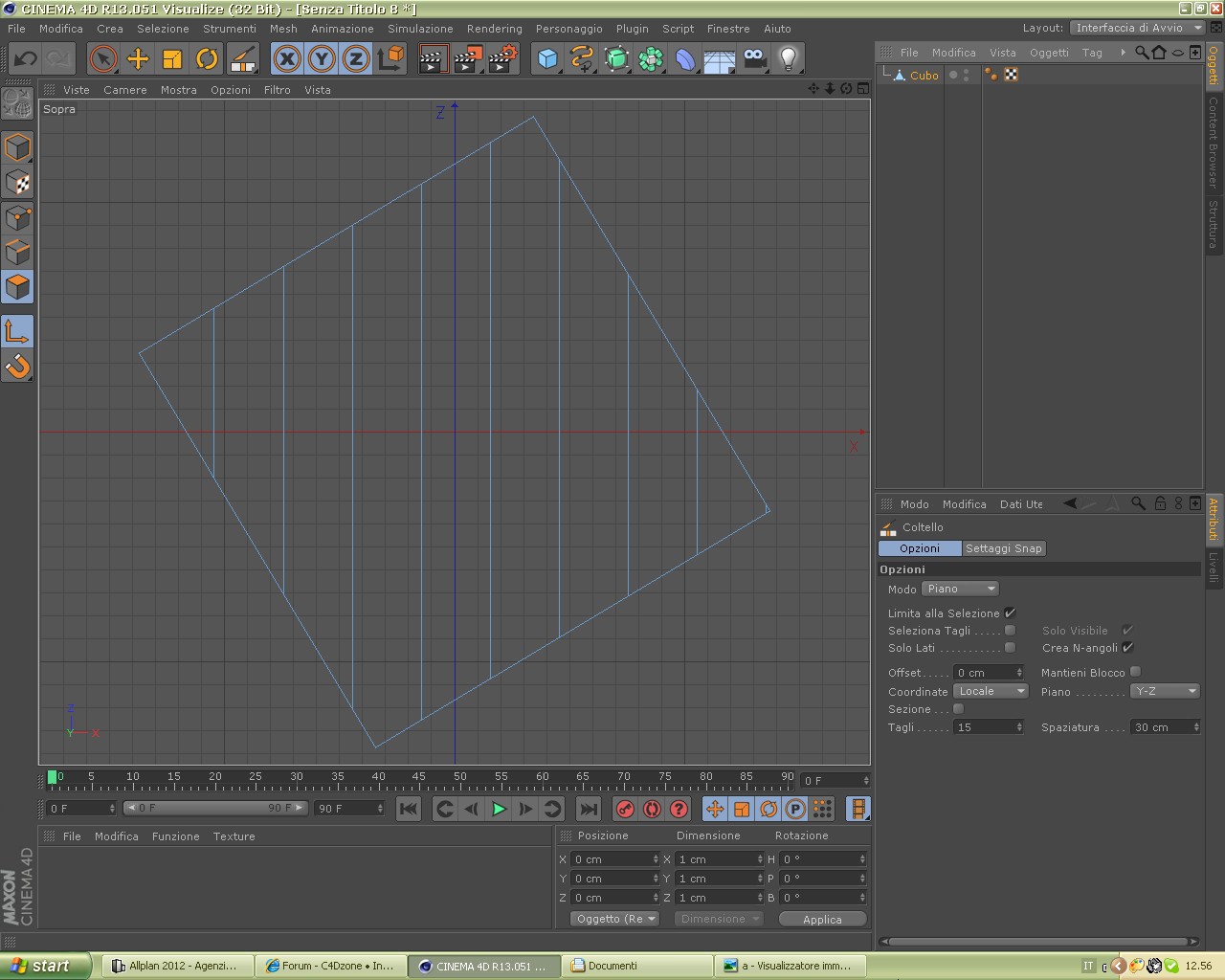Click the Undo arrow icon

click(x=25, y=59)
